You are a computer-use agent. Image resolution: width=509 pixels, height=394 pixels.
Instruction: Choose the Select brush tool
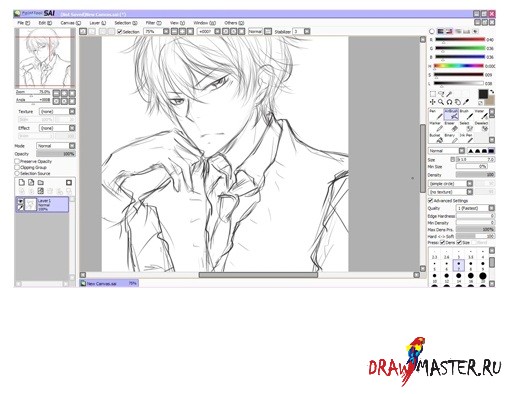coord(466,127)
